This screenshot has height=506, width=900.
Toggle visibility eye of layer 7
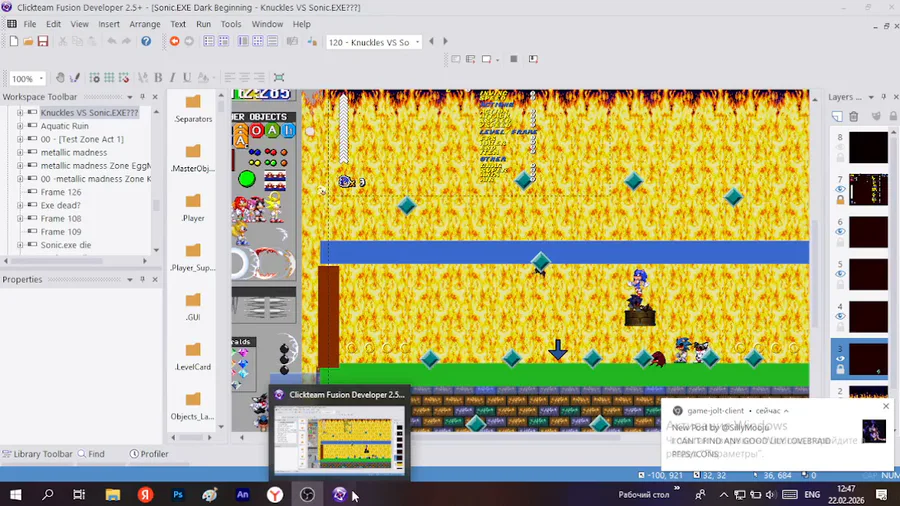pos(840,189)
